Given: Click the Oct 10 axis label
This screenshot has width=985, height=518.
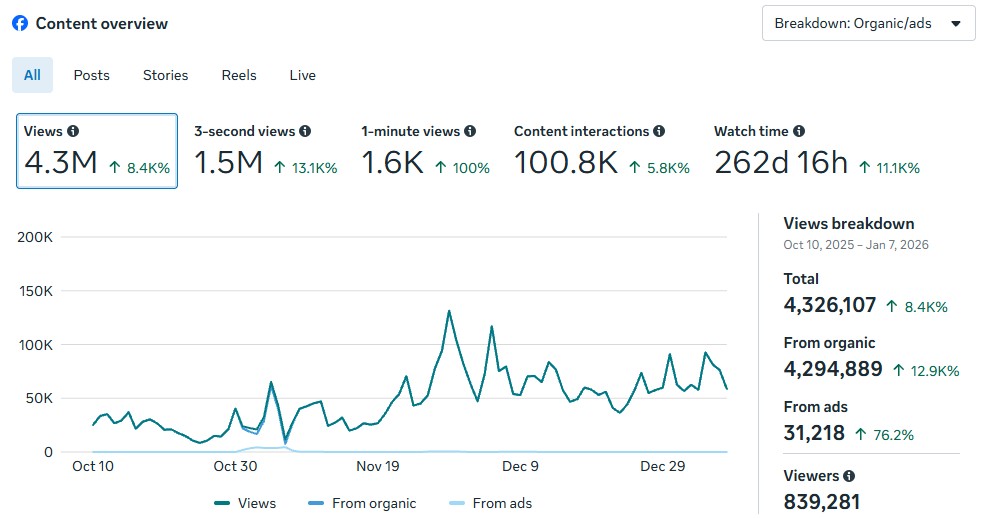Looking at the screenshot, I should [x=93, y=466].
